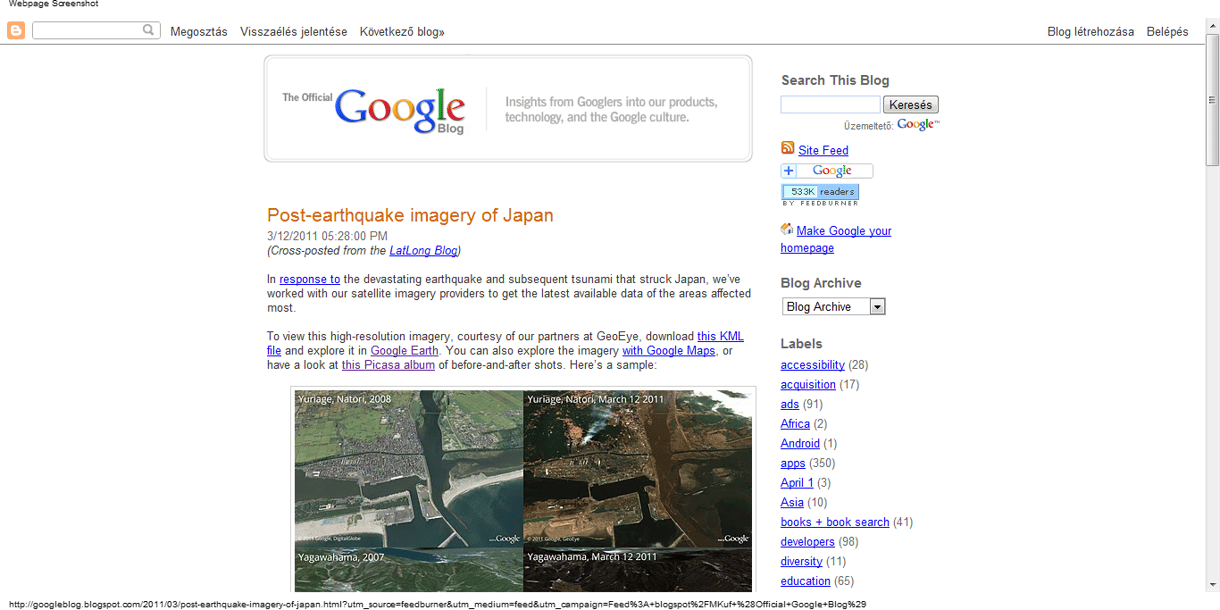
Task: Click Megosztás in the navbar
Action: [199, 32]
